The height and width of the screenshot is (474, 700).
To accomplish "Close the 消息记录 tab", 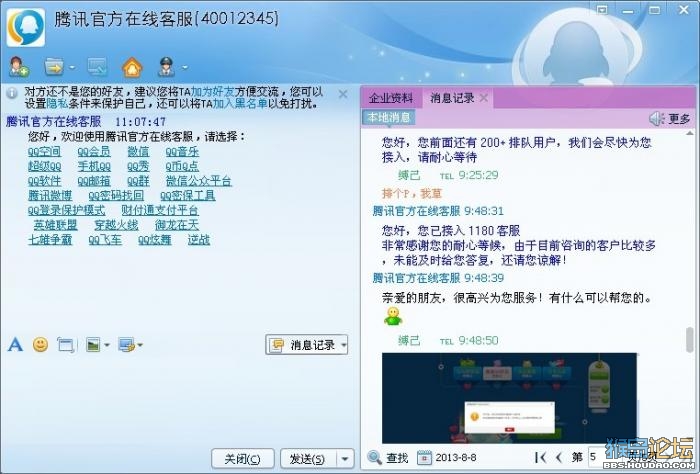I will [x=484, y=98].
